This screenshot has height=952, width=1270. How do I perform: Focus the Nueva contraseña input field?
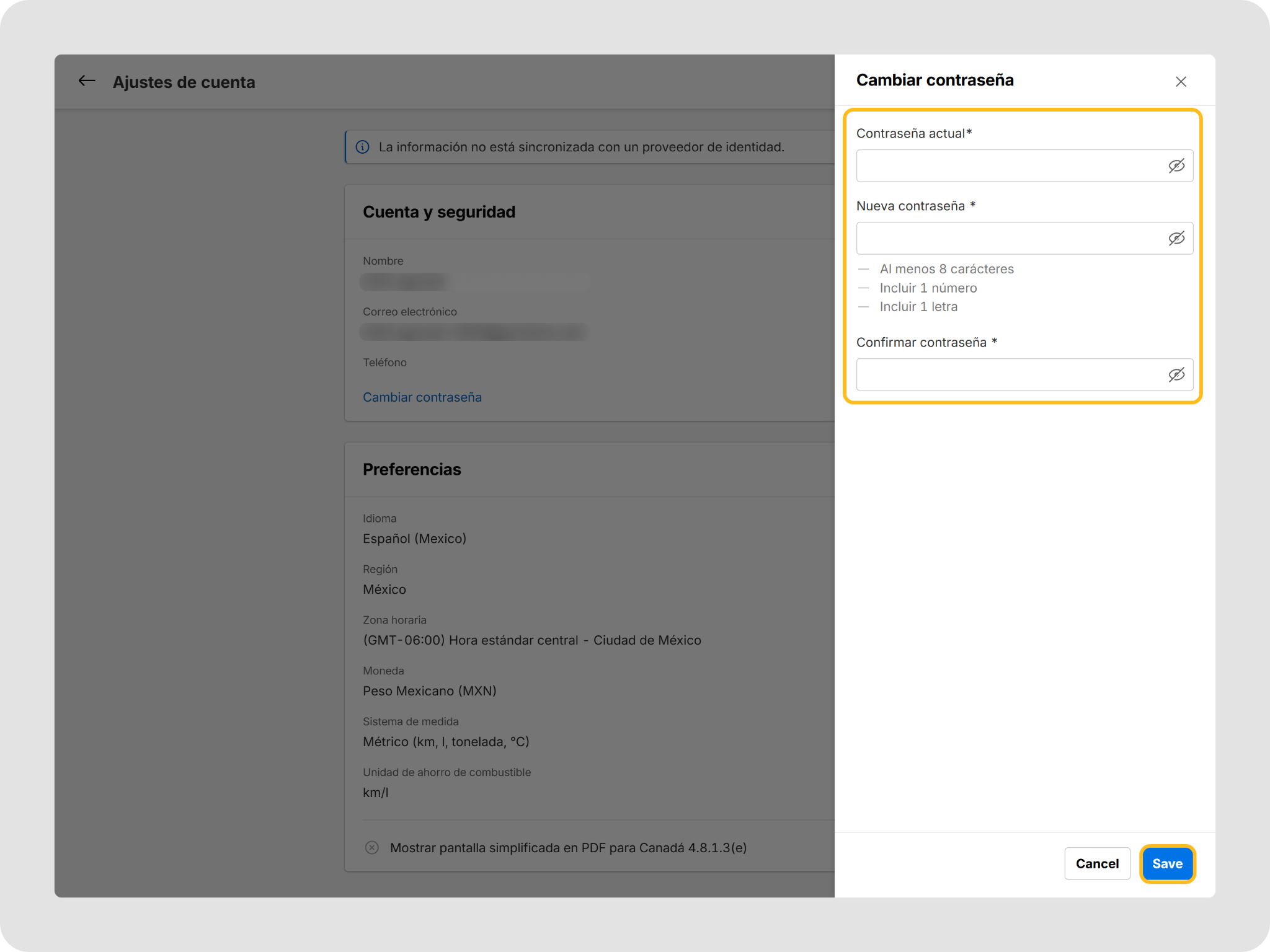point(1024,238)
